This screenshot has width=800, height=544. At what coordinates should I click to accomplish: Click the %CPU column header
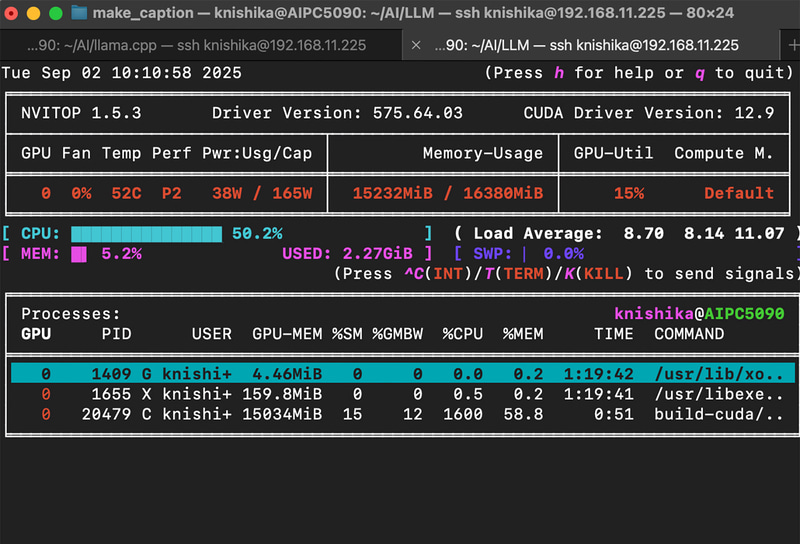[462, 334]
